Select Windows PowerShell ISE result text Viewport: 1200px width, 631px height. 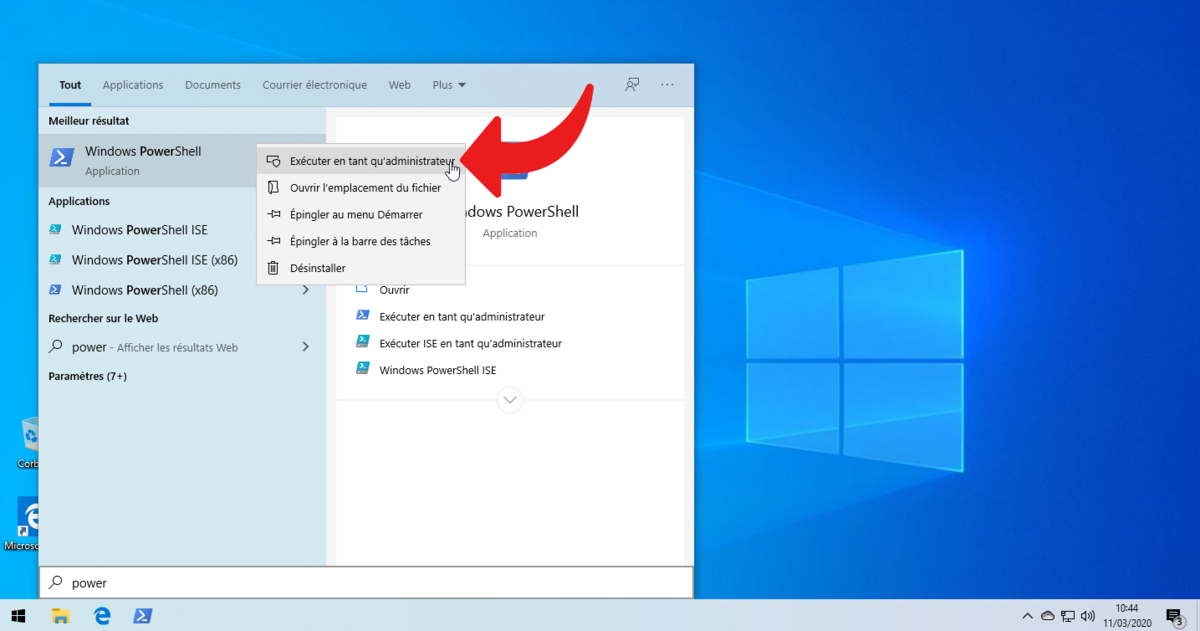pyautogui.click(x=140, y=230)
